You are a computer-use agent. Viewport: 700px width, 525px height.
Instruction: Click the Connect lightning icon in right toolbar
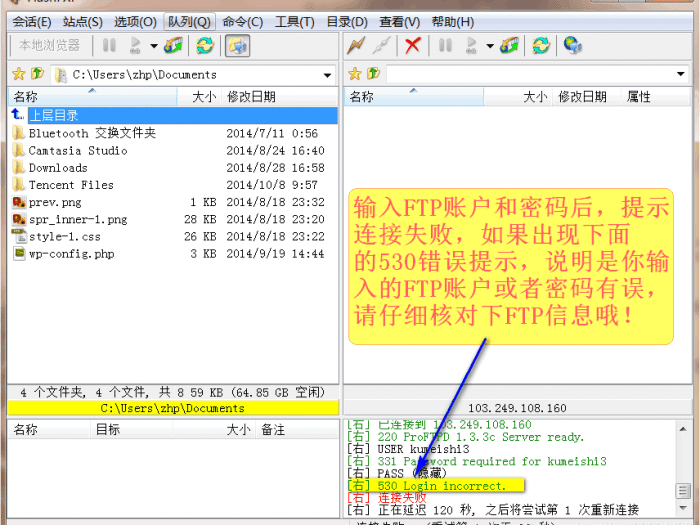356,46
